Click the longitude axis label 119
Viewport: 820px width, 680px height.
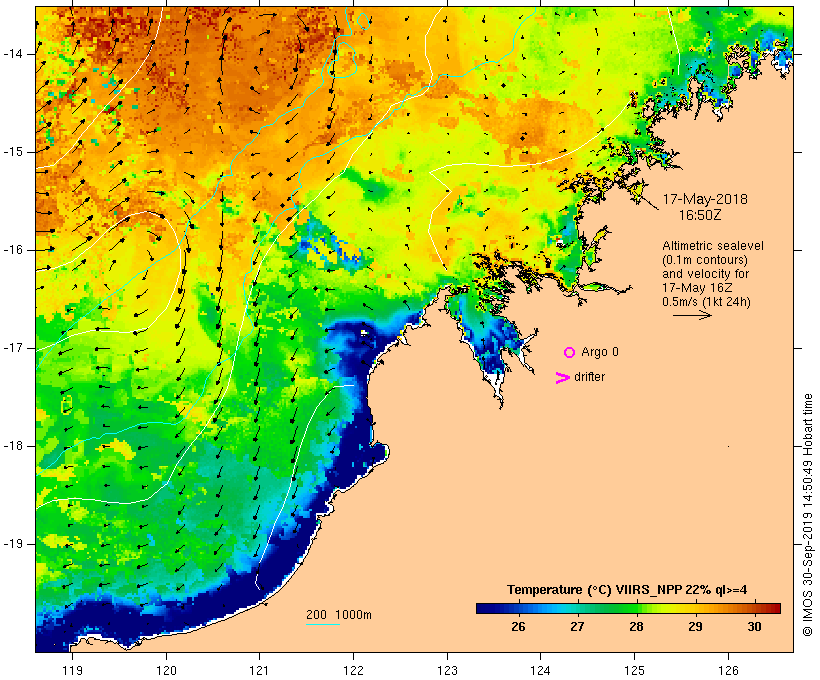coord(72,671)
